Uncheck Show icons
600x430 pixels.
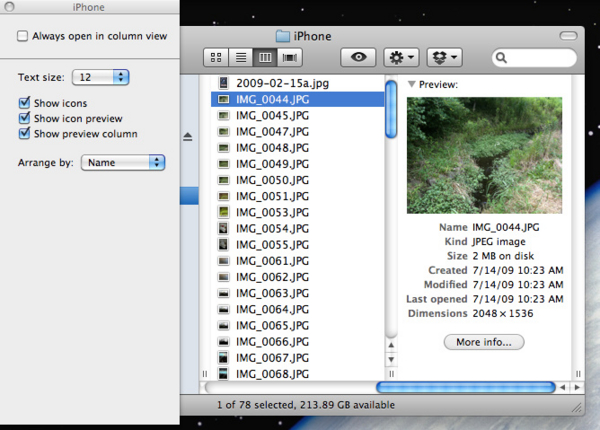[x=24, y=103]
